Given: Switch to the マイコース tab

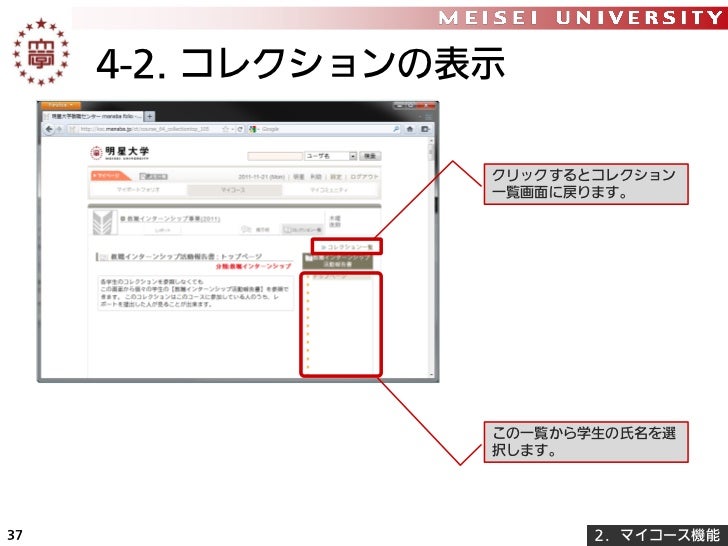Looking at the screenshot, I should tap(234, 190).
